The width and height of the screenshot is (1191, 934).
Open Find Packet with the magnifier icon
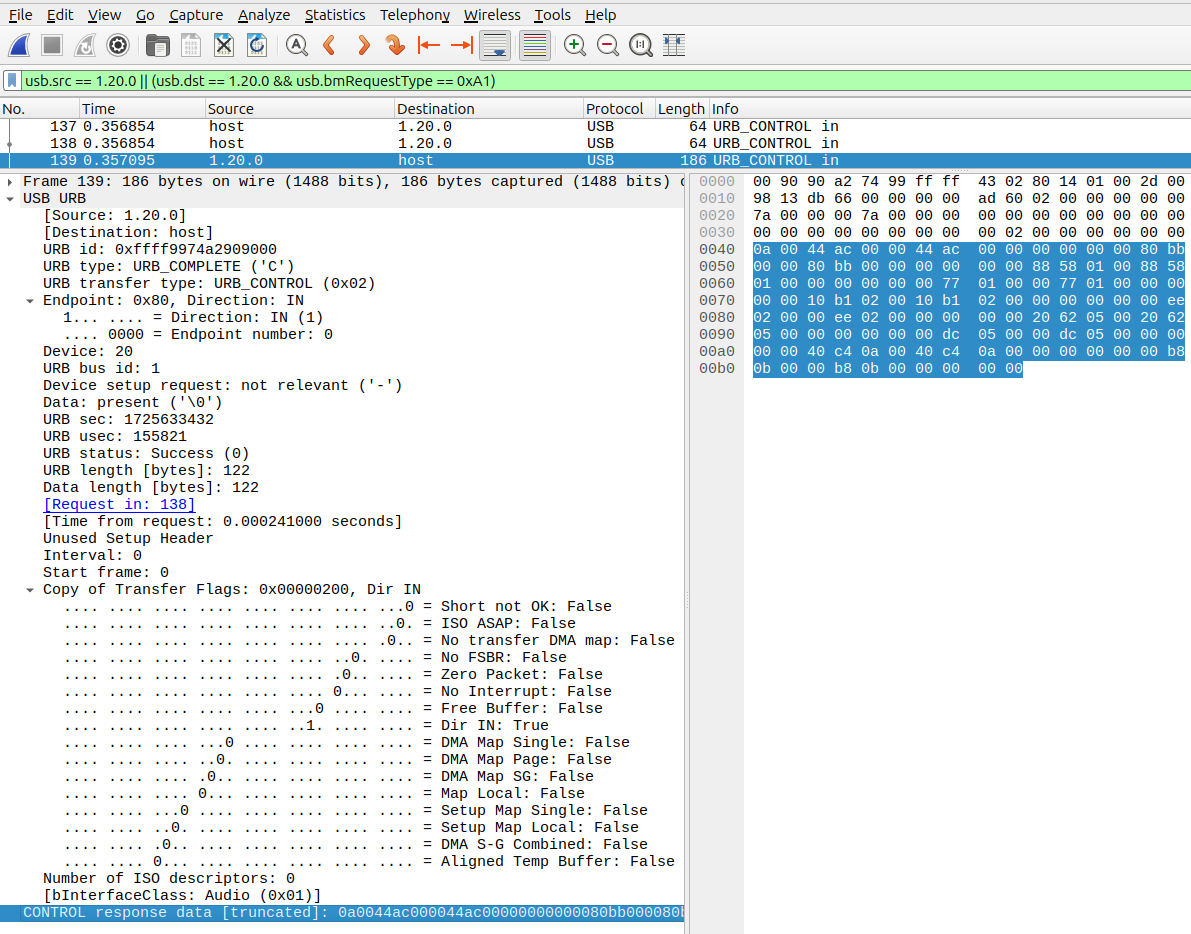(296, 45)
